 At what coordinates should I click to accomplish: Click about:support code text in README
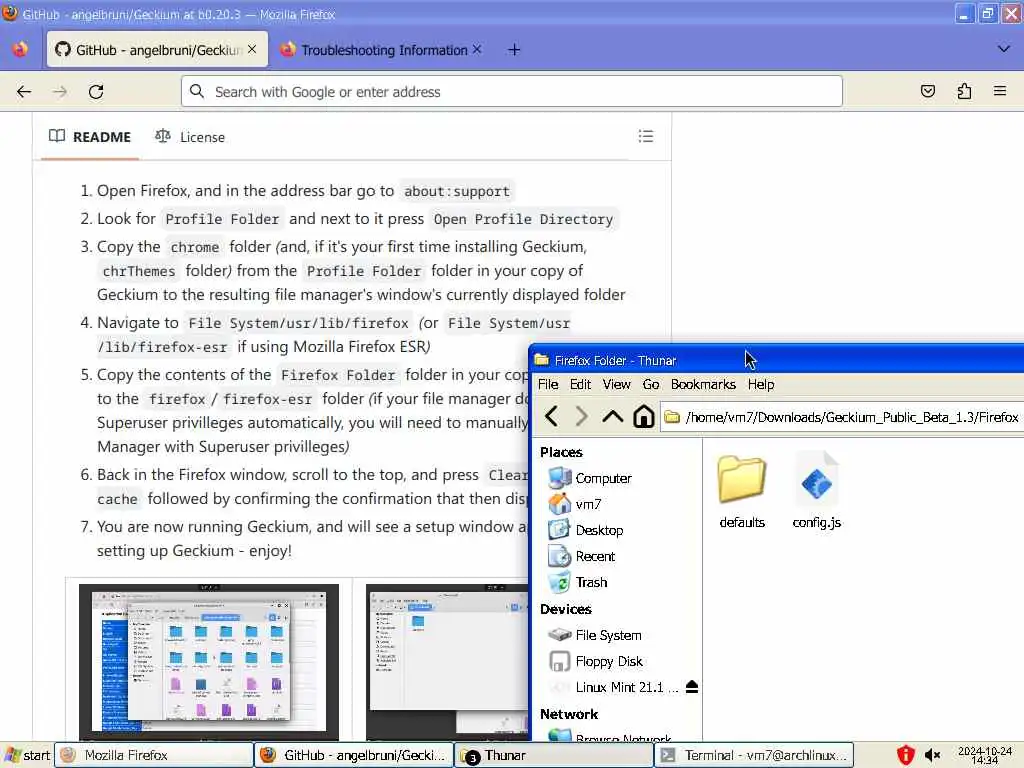click(456, 191)
